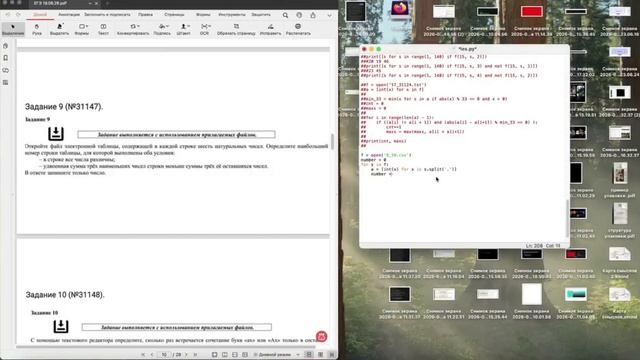Click redo arrow in PDF header
640x360 pixels.
[18, 15]
